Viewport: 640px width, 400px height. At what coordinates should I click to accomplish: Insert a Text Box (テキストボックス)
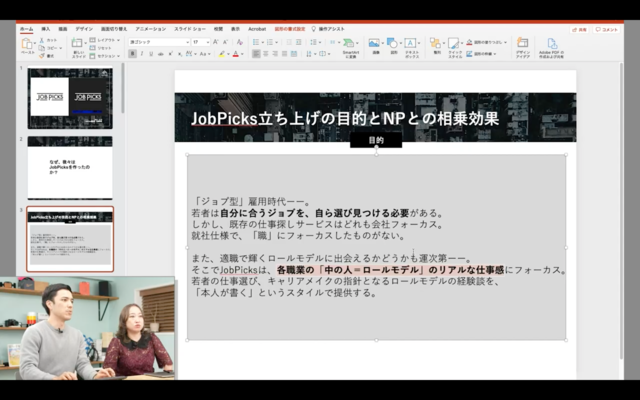[409, 44]
